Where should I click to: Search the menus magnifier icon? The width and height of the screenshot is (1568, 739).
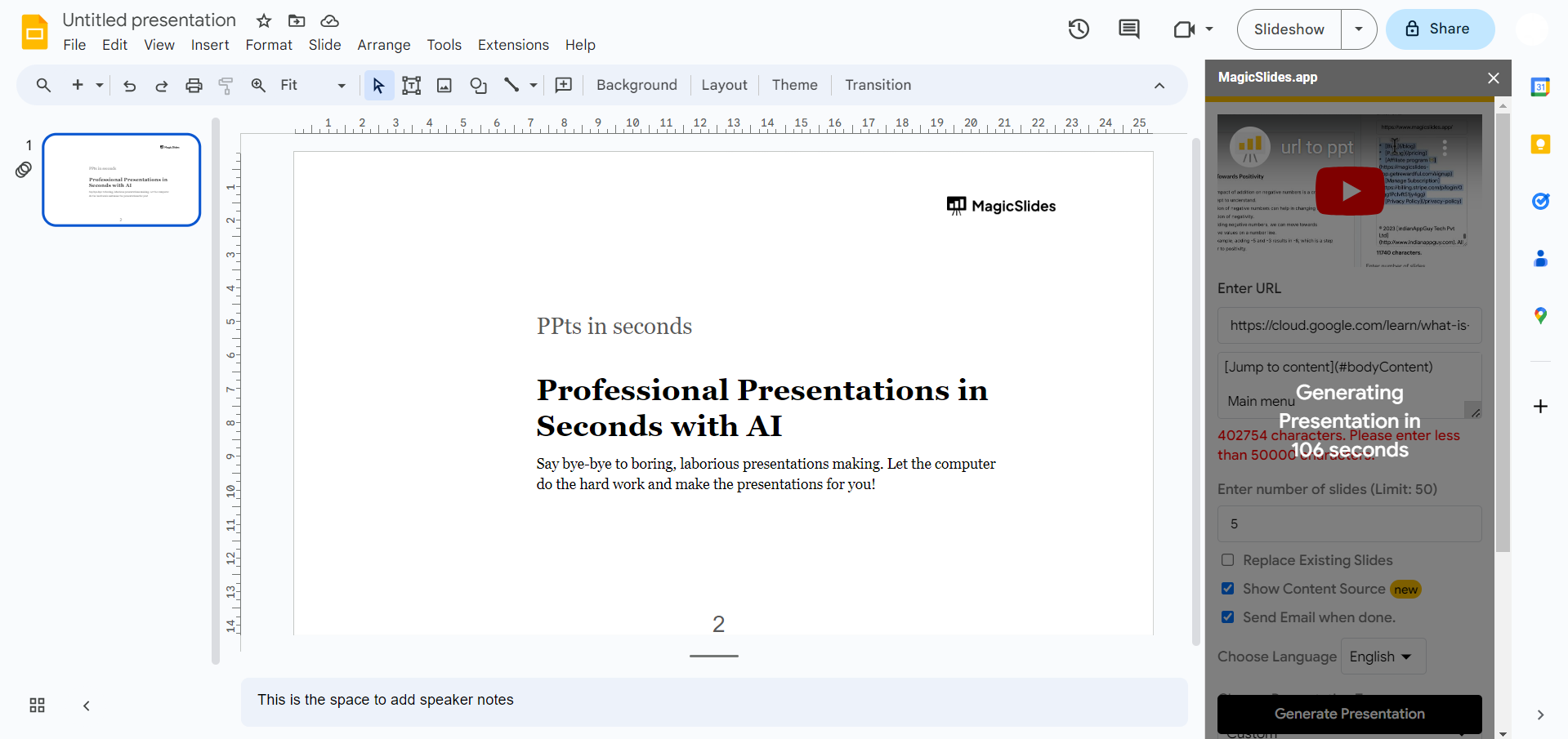[x=43, y=85]
